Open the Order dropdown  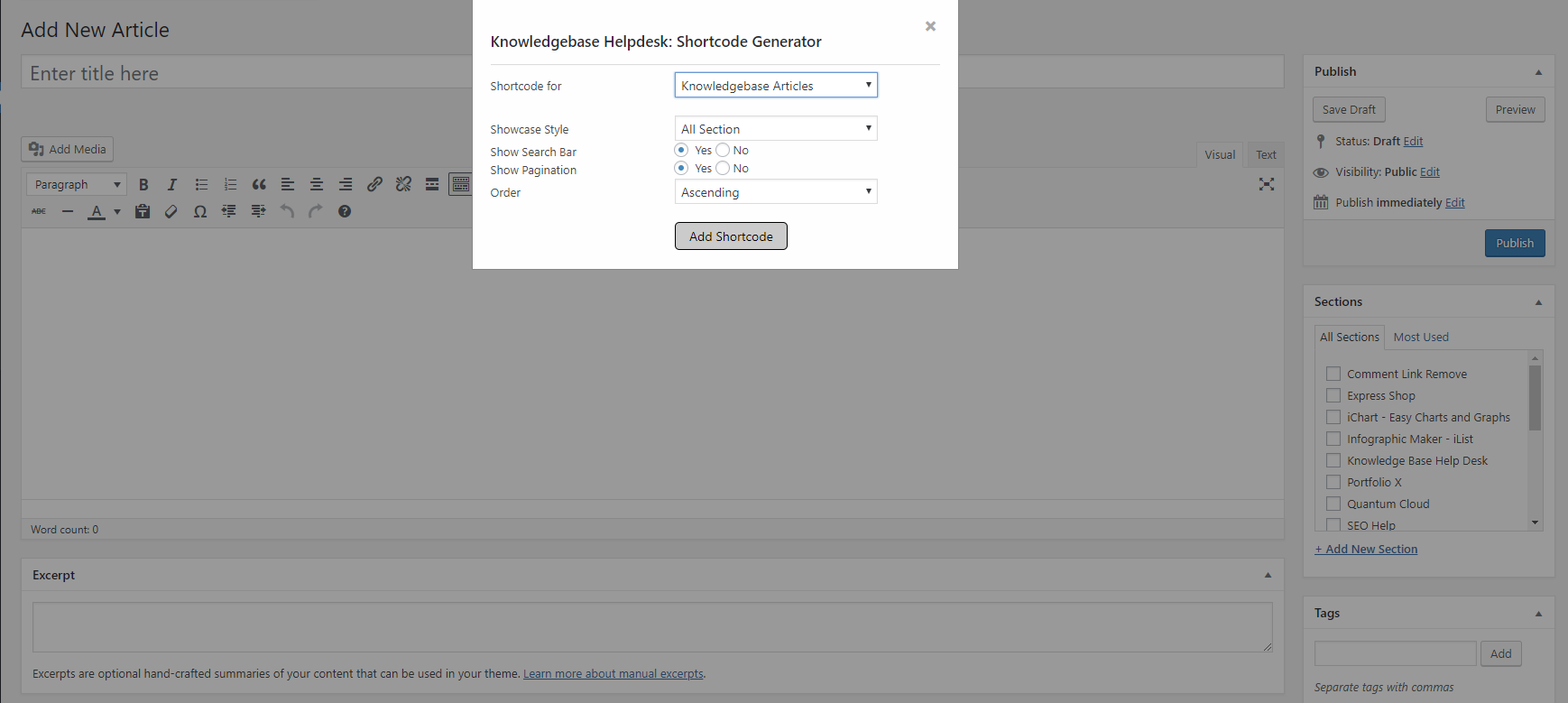click(776, 191)
